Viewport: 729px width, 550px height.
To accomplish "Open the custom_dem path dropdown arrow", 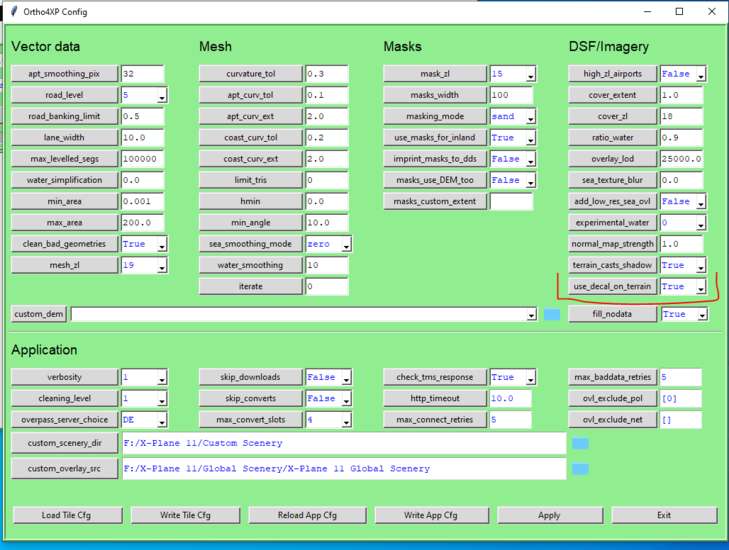I will [531, 315].
